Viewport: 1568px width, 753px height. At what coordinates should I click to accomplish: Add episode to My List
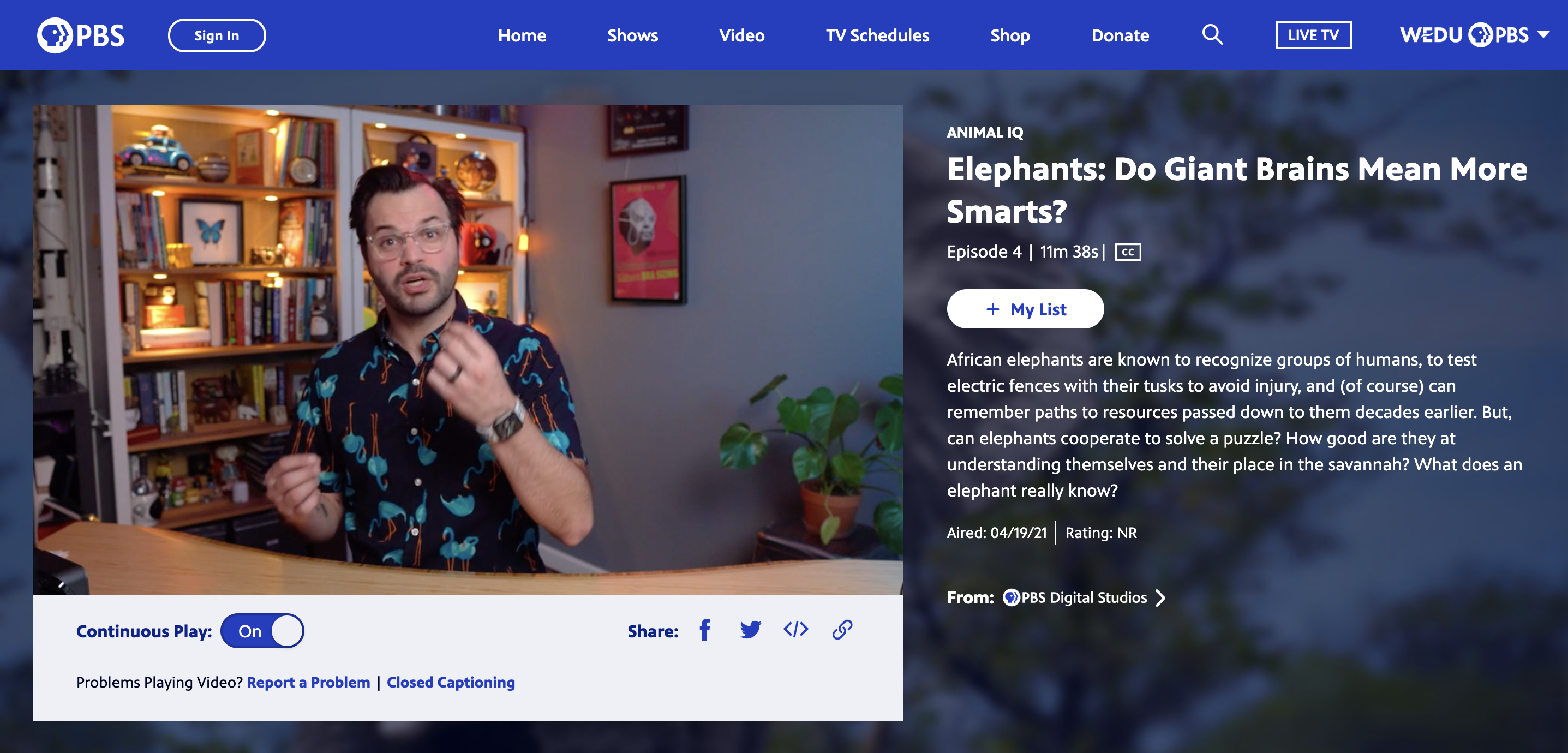tap(1025, 309)
